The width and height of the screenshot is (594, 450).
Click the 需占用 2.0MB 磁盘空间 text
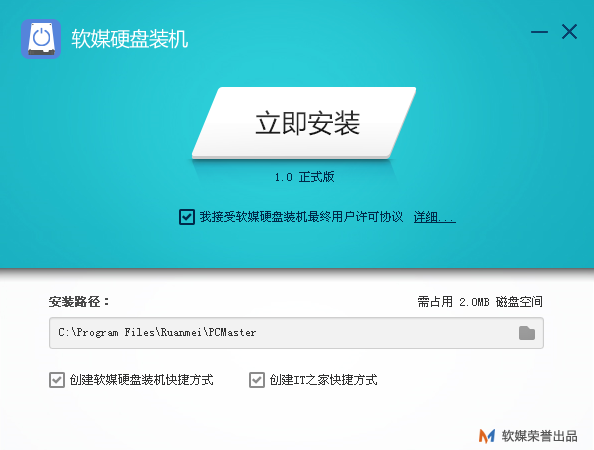coord(480,302)
